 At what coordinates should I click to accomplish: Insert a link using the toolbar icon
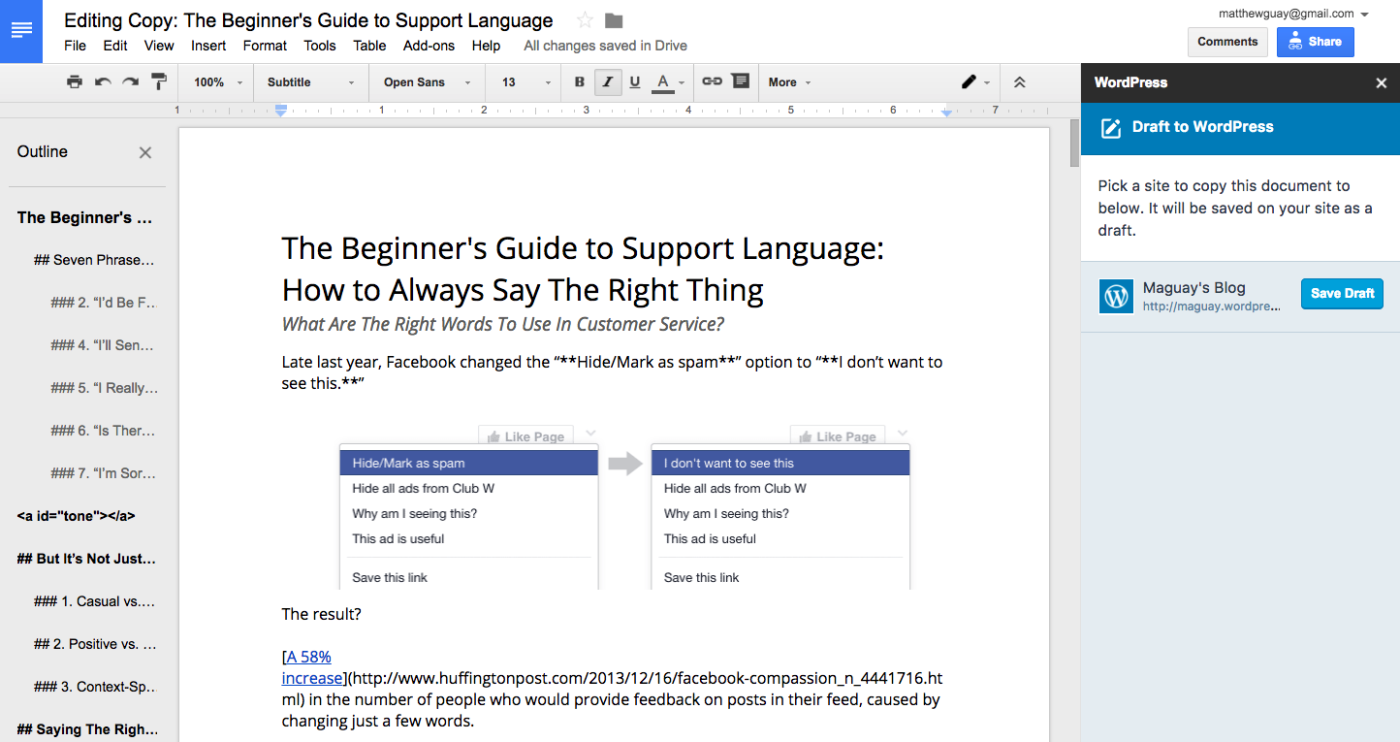(x=712, y=82)
